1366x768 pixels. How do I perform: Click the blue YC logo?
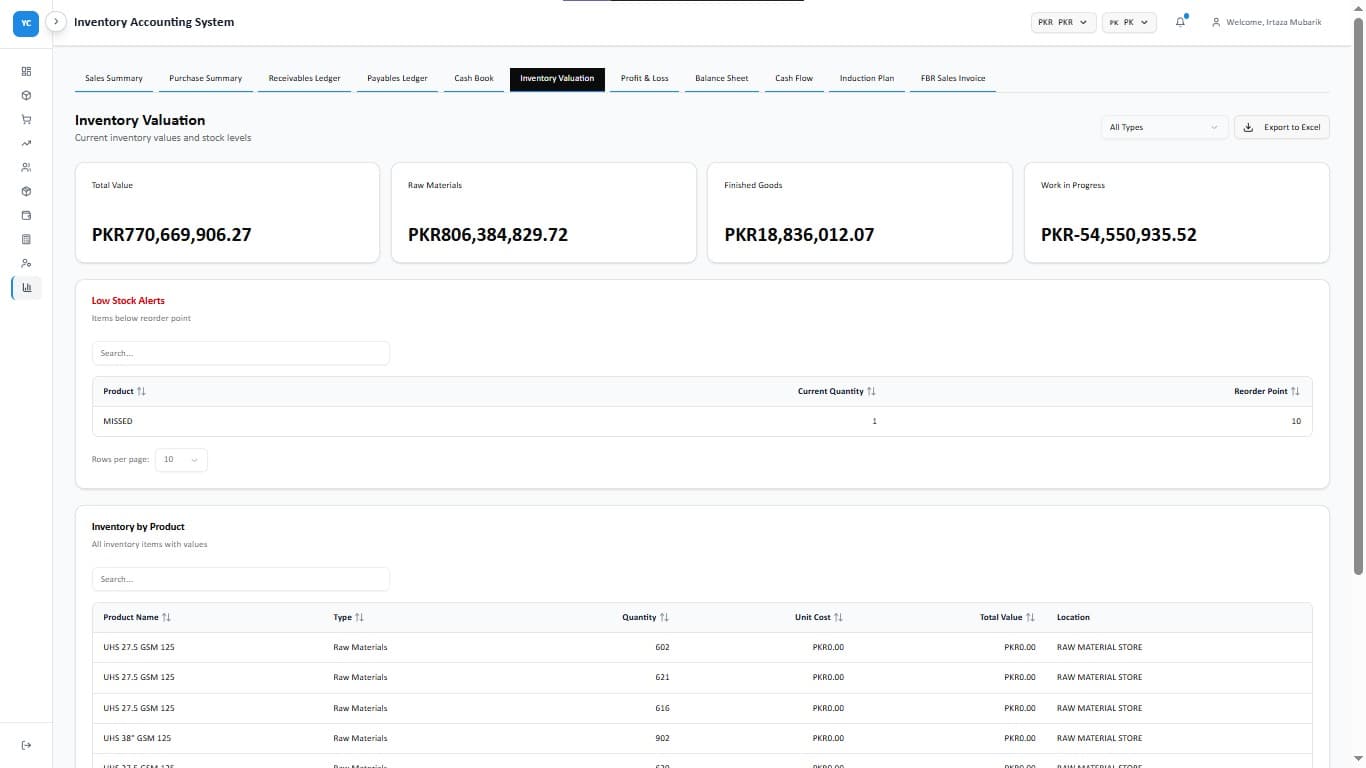[26, 22]
